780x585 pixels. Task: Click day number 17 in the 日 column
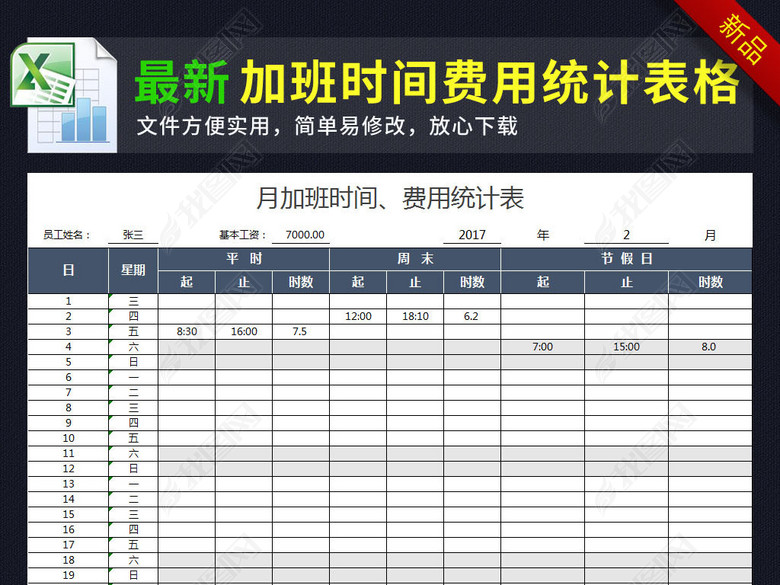pos(68,545)
